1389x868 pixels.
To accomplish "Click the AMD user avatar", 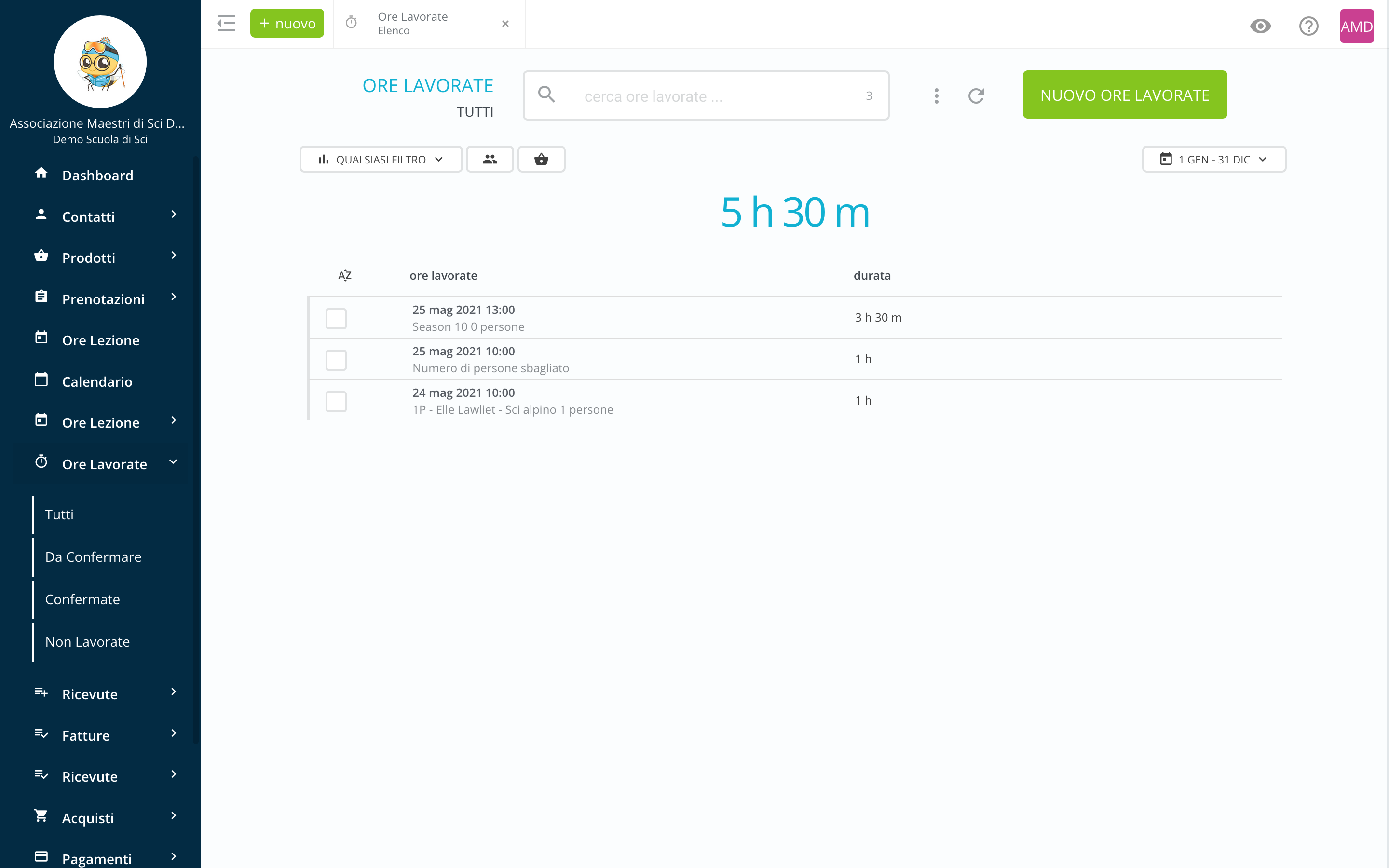I will pos(1356,26).
